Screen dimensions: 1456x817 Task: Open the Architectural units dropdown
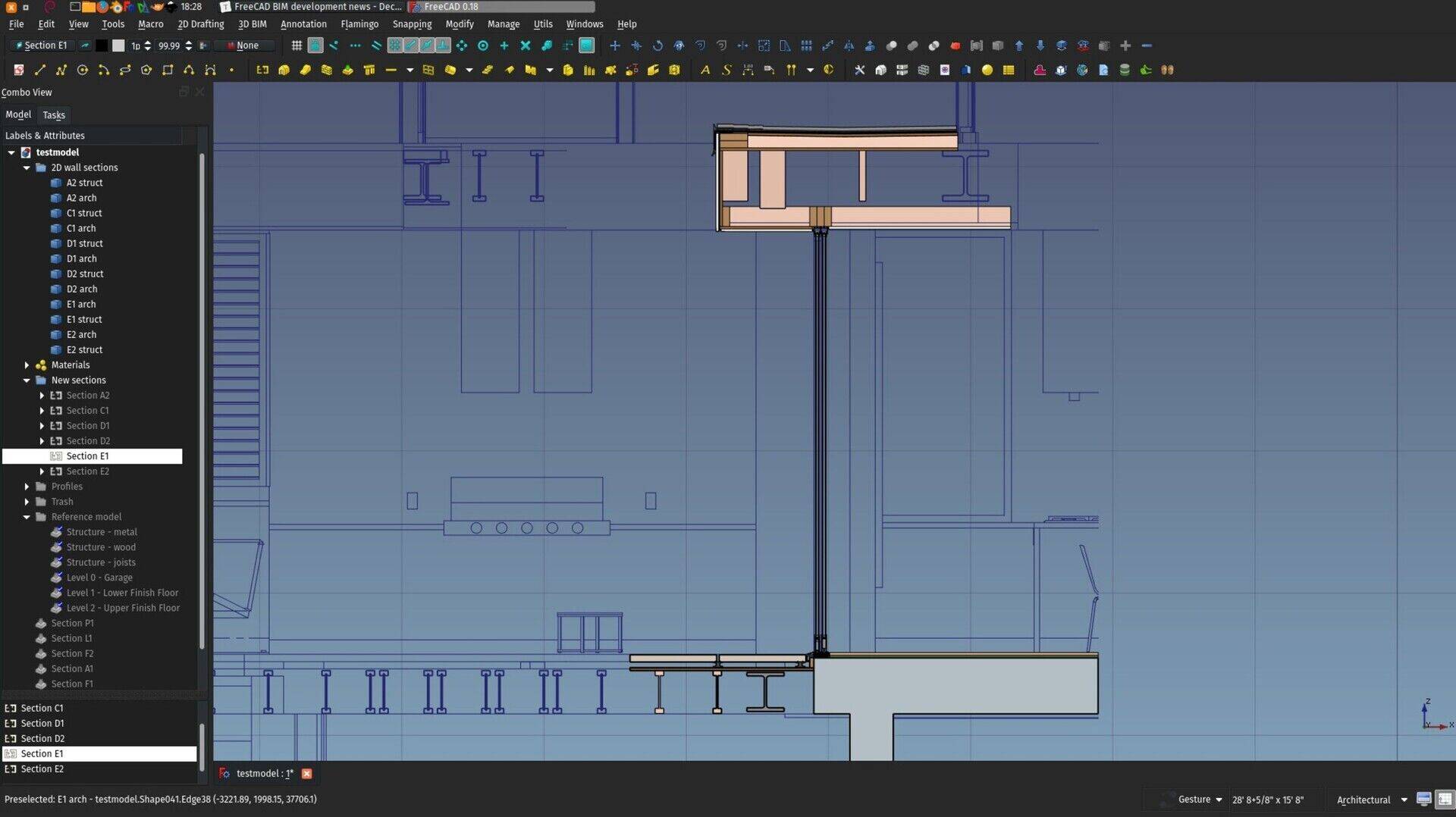click(x=1371, y=800)
